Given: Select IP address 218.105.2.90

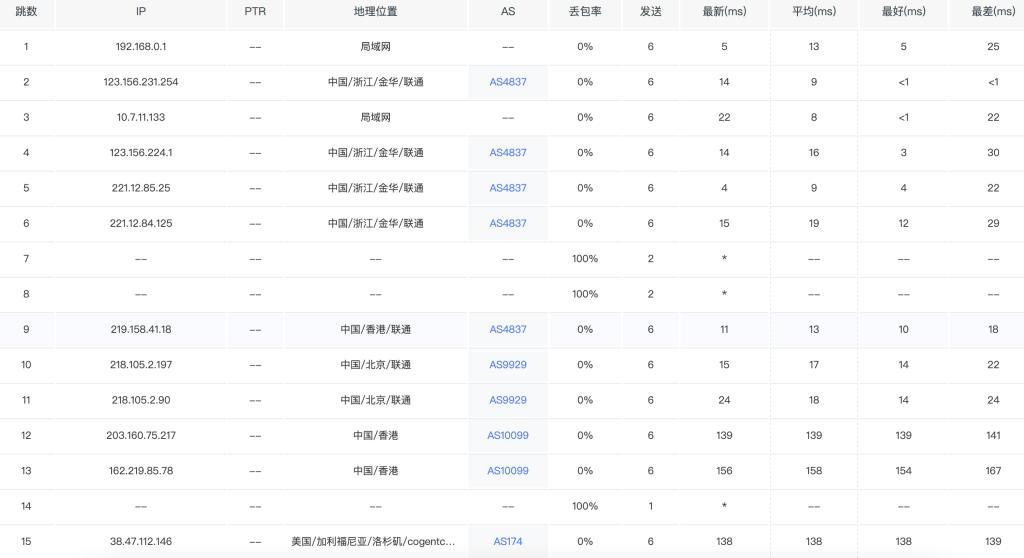Looking at the screenshot, I should coord(140,400).
